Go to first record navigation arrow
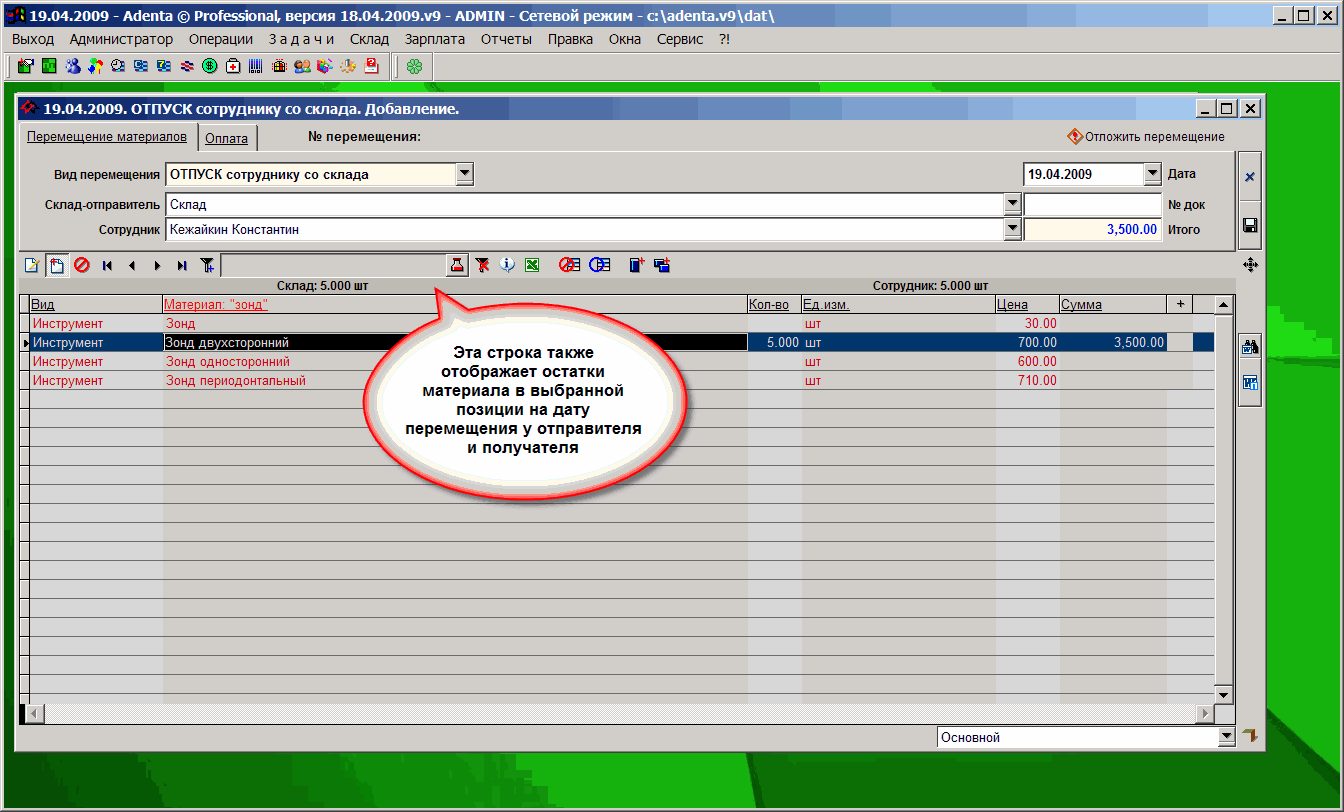This screenshot has height=812, width=1344. coord(107,265)
